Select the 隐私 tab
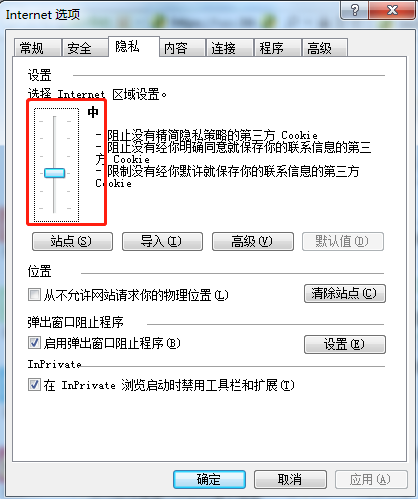 [x=134, y=46]
